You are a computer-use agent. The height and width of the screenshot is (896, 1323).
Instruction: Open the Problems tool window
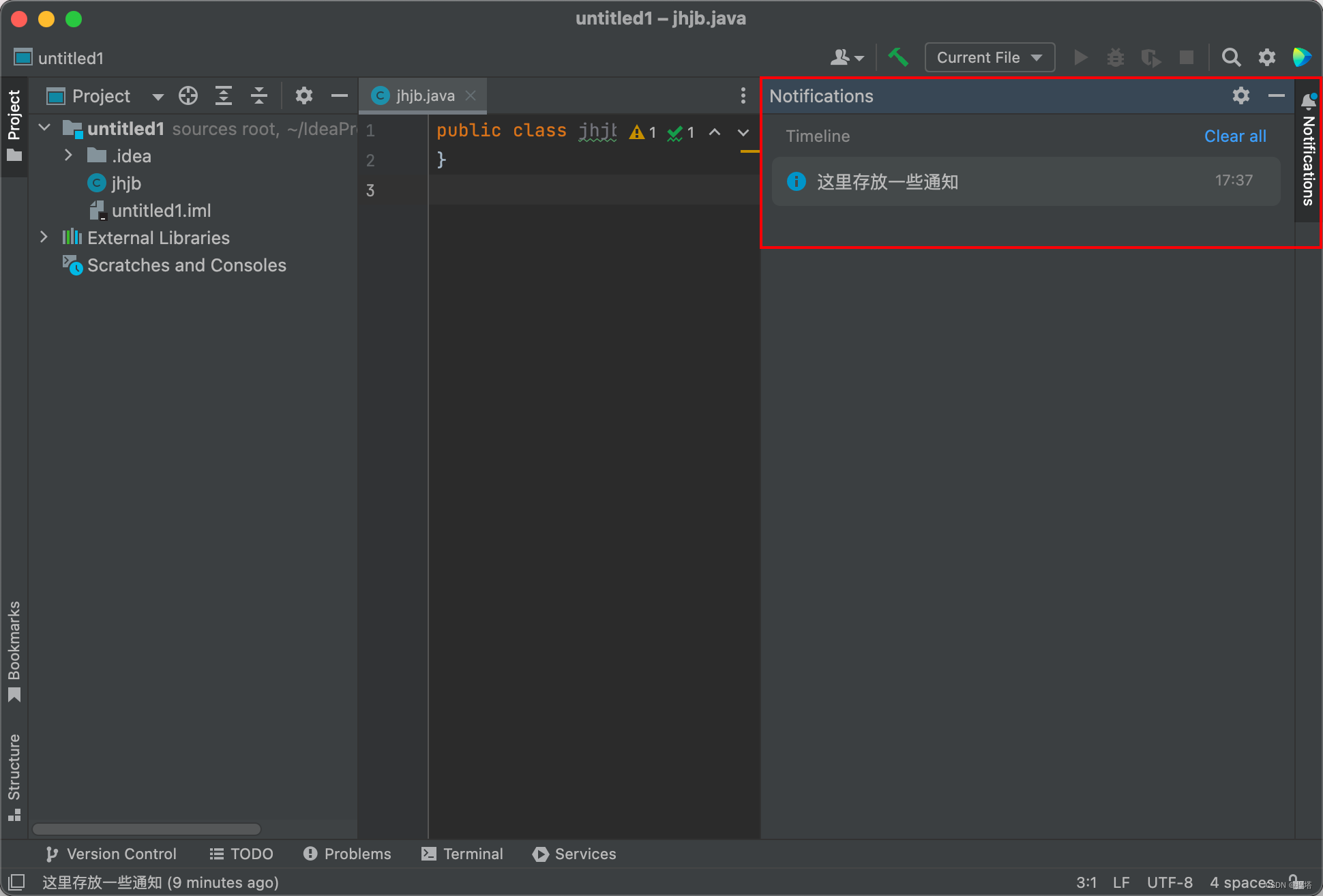coord(347,854)
